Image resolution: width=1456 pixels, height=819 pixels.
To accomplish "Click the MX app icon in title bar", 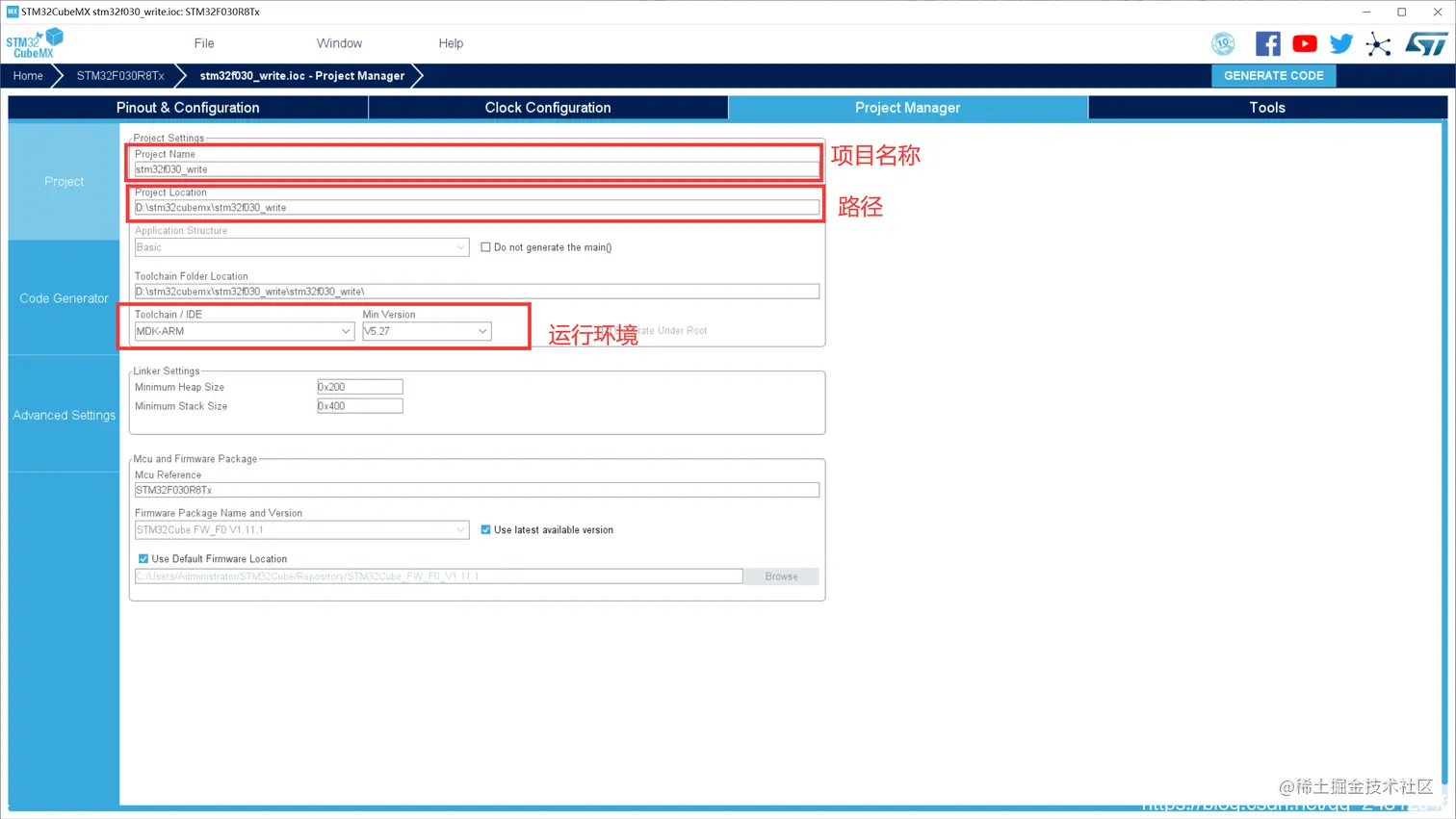I will point(12,12).
